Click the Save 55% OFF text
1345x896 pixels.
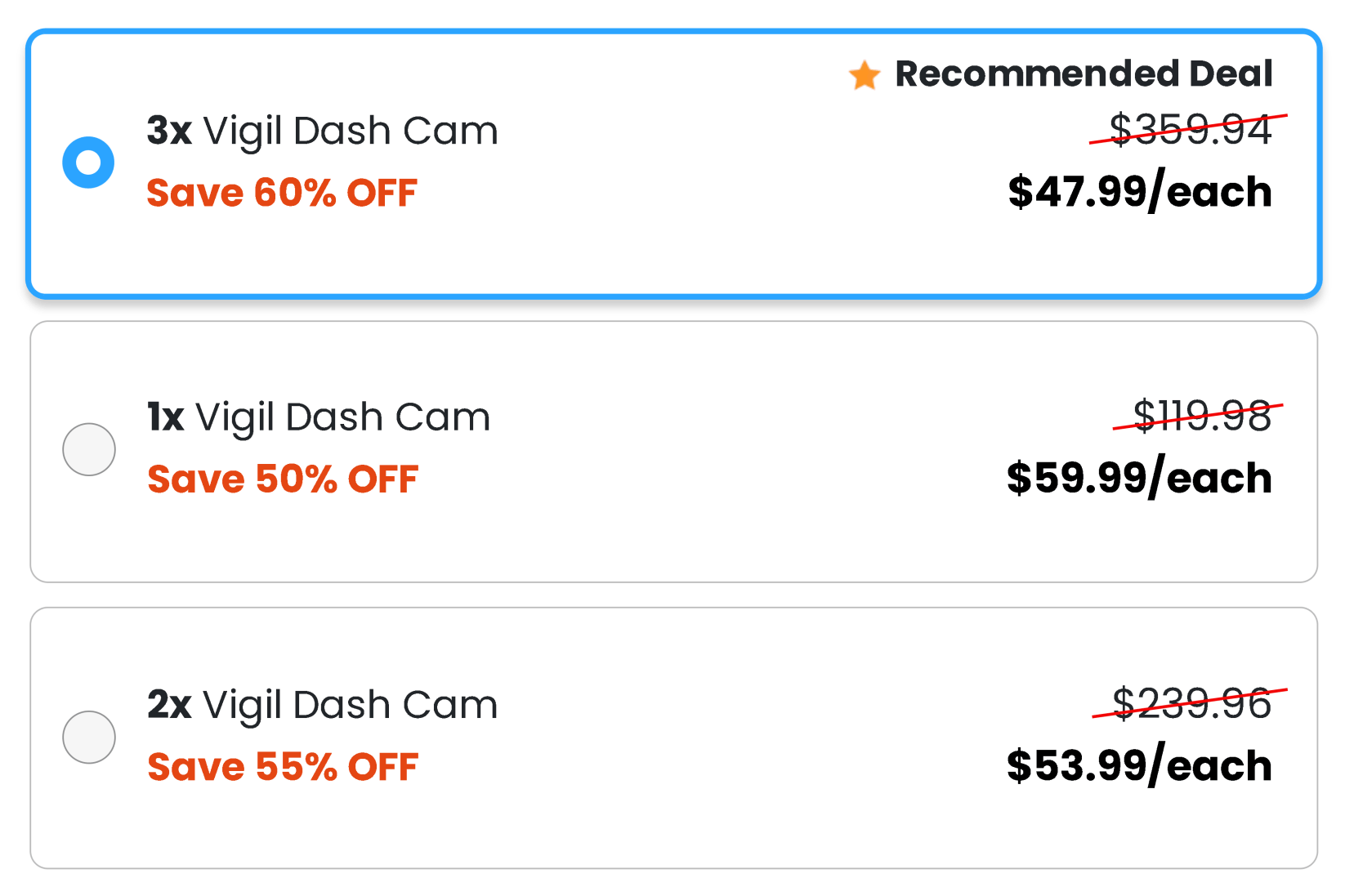[x=282, y=766]
